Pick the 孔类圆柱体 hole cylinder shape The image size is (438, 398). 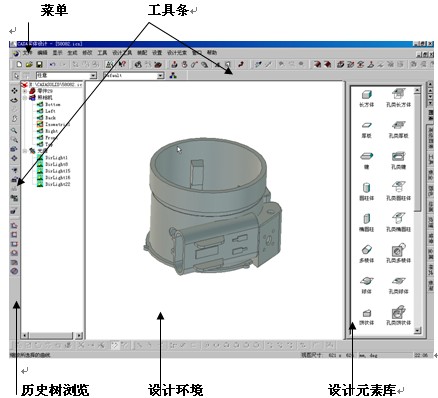tap(398, 191)
